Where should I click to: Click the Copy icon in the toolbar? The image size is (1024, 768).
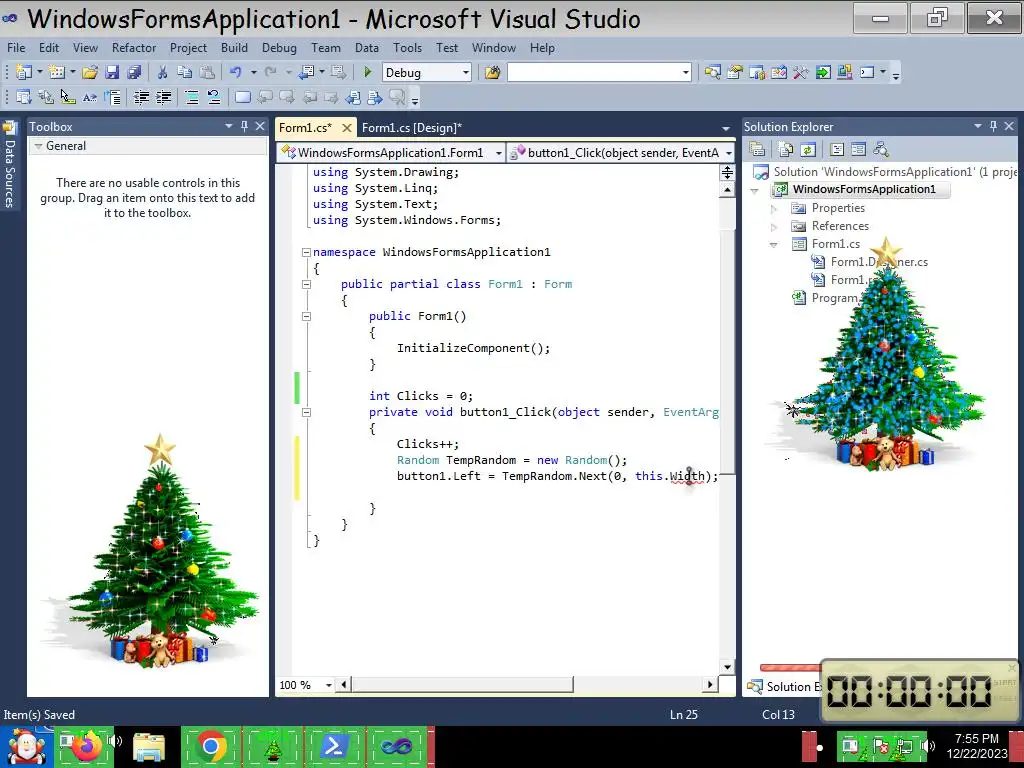click(x=185, y=72)
